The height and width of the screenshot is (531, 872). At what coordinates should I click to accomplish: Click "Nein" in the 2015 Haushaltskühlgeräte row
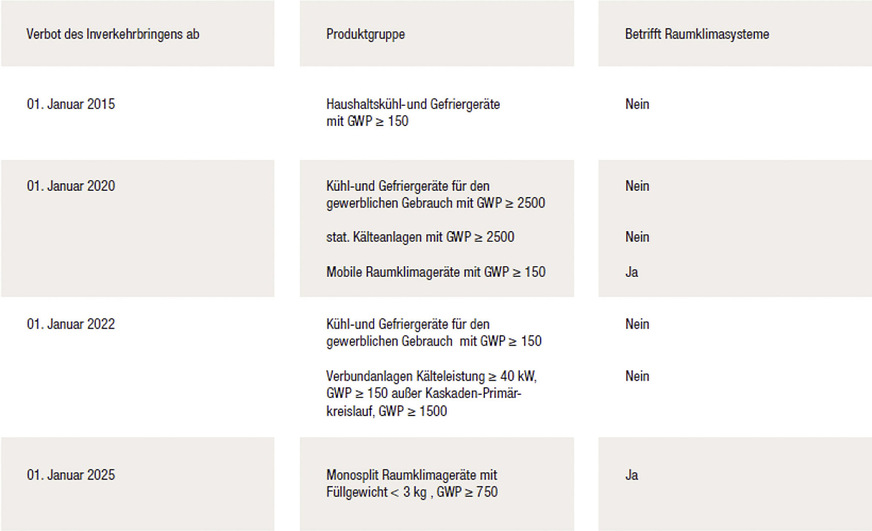pyautogui.click(x=637, y=104)
